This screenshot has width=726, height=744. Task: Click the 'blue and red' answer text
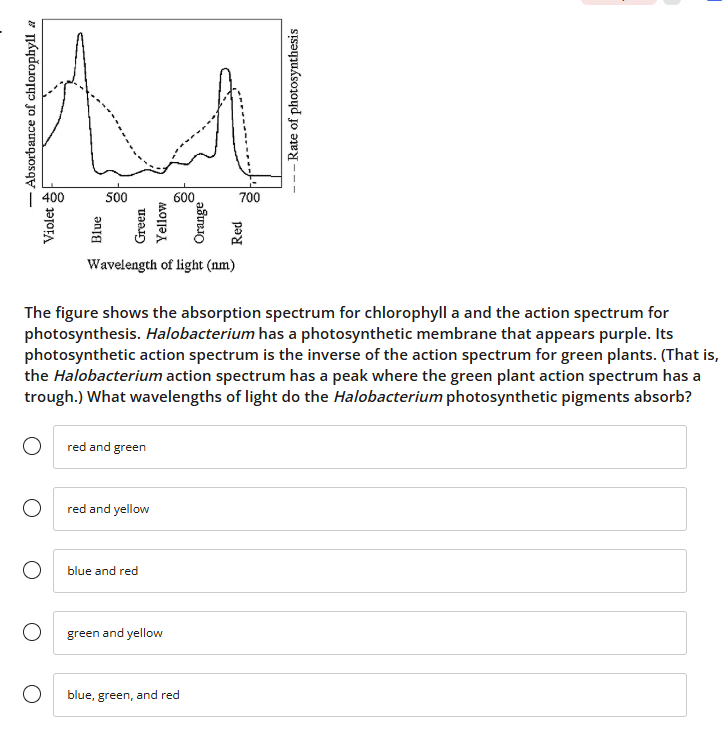102,571
